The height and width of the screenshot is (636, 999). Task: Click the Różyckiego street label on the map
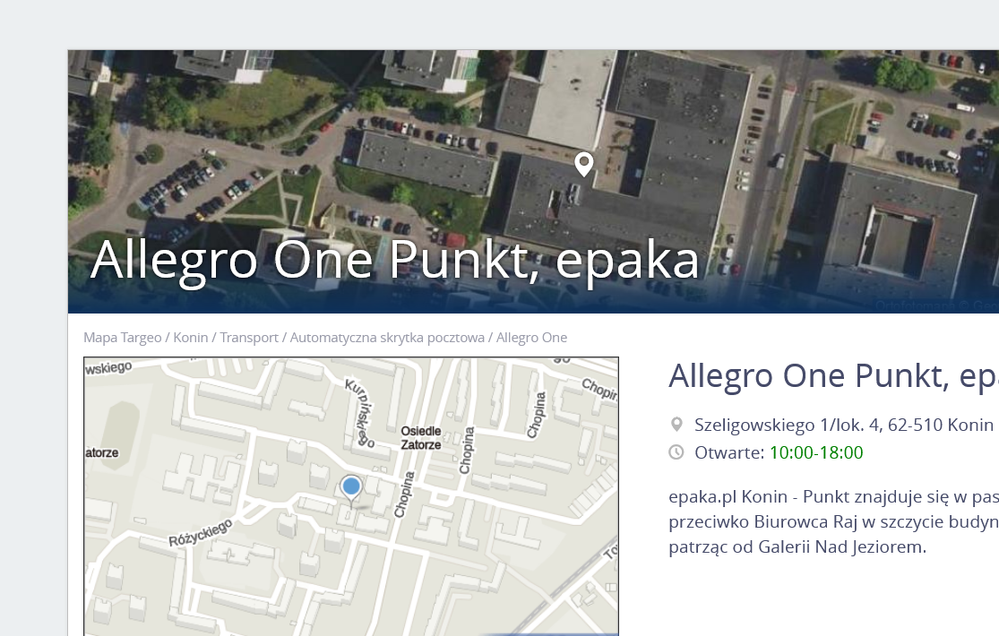200,533
